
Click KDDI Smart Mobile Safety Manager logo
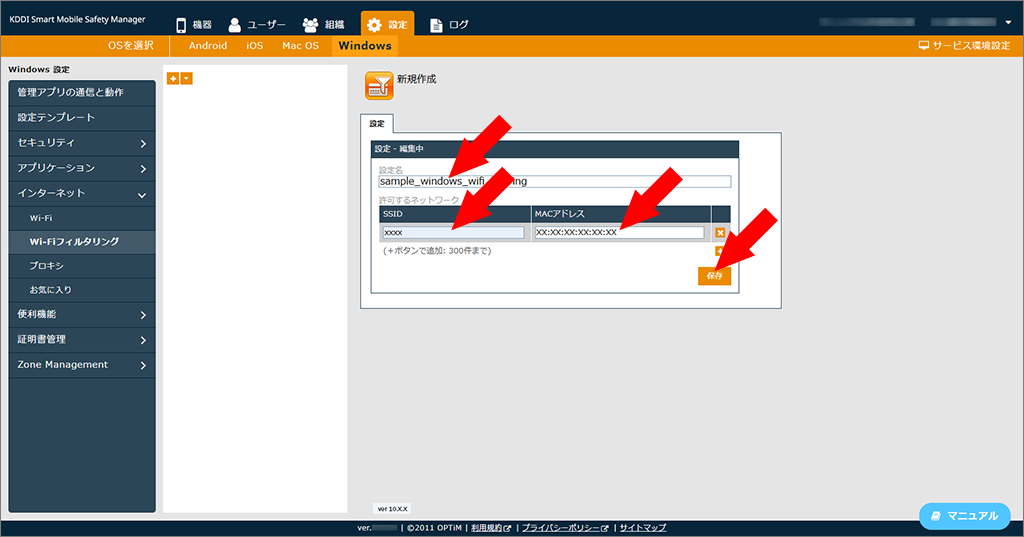tap(77, 20)
